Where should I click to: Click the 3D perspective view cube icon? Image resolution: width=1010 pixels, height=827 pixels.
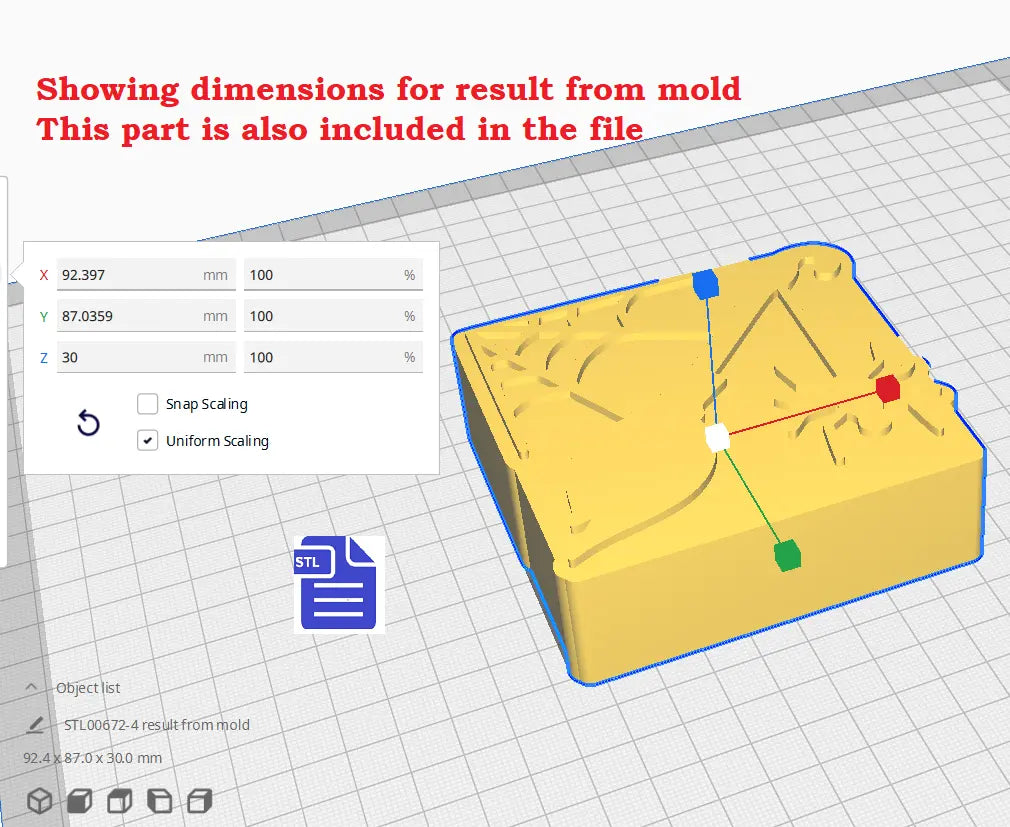[39, 801]
